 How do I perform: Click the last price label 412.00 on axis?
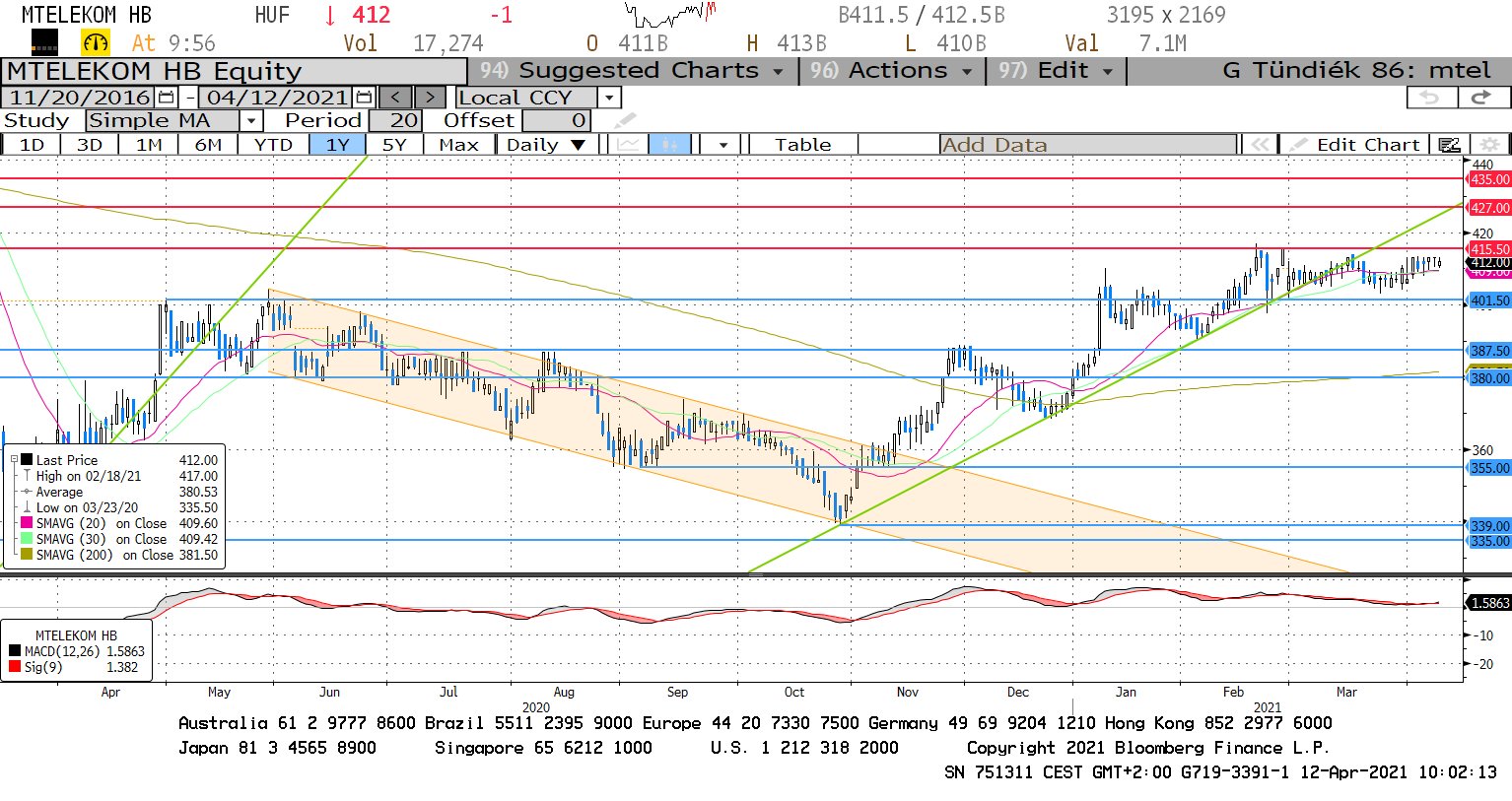(1489, 263)
